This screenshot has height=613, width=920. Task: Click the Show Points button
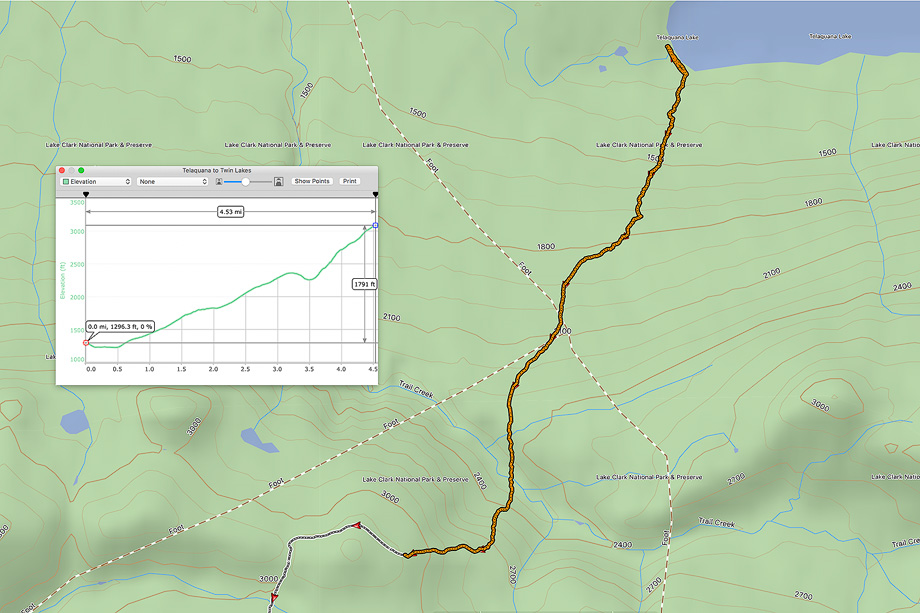[312, 181]
